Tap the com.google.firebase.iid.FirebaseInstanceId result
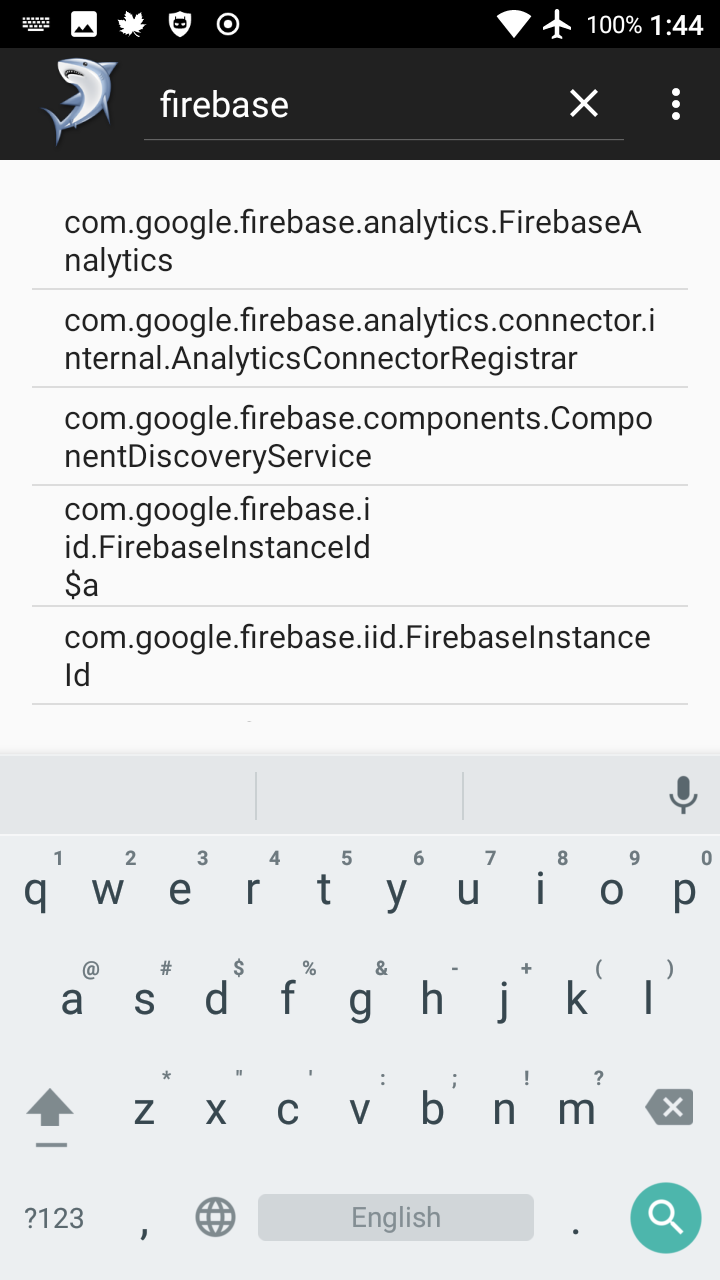Image resolution: width=720 pixels, height=1280 pixels. click(x=359, y=655)
